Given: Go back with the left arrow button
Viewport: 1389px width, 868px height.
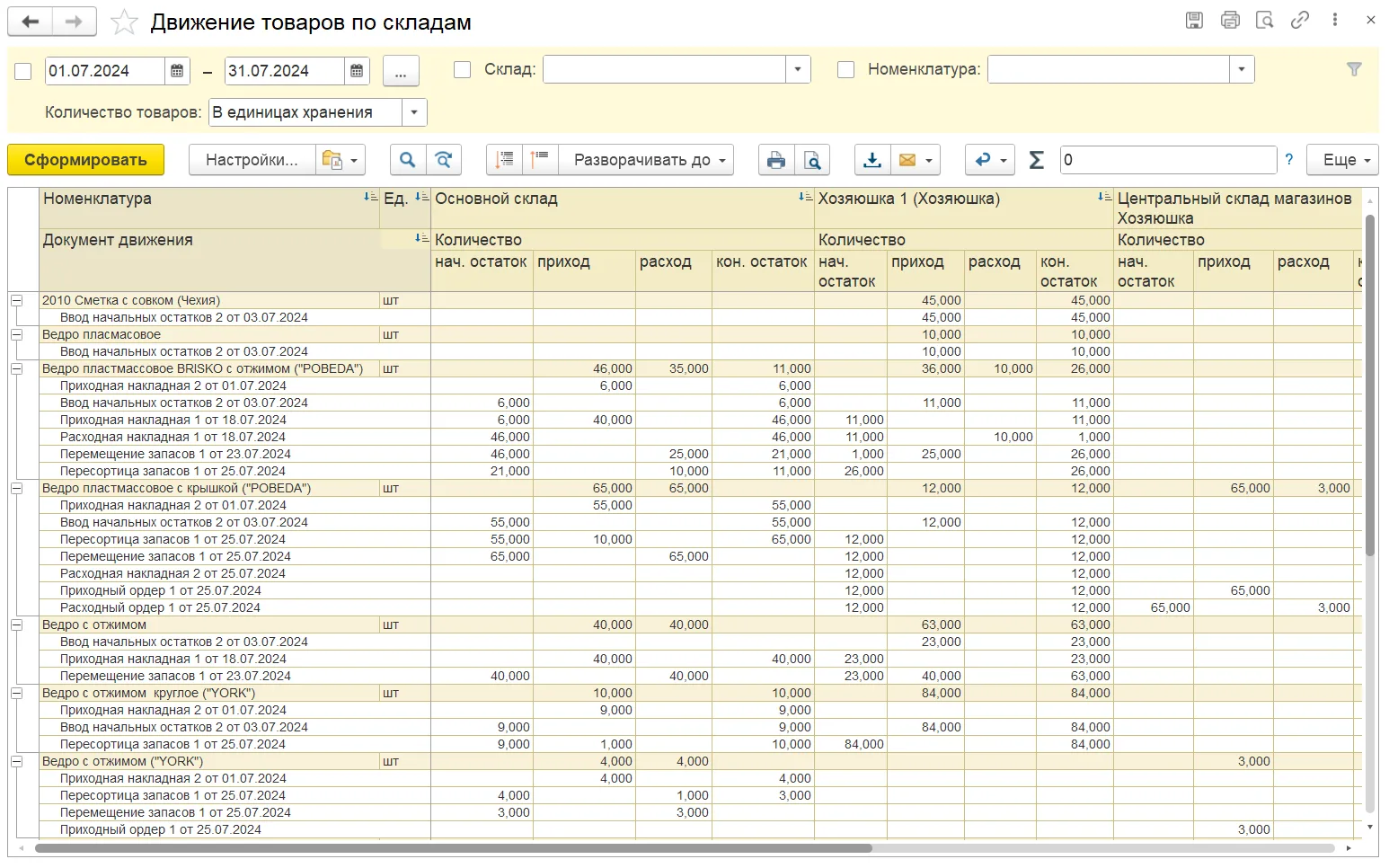Looking at the screenshot, I should [x=31, y=22].
